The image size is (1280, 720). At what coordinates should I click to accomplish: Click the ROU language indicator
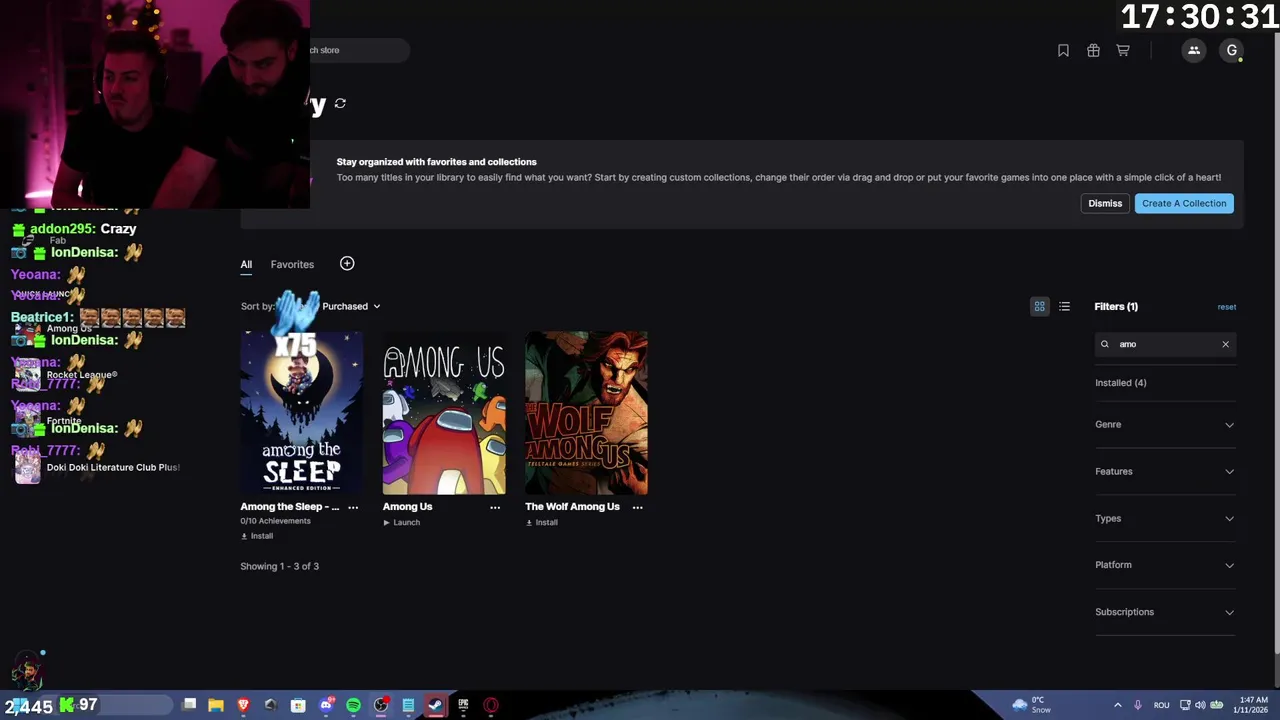pyautogui.click(x=1161, y=705)
